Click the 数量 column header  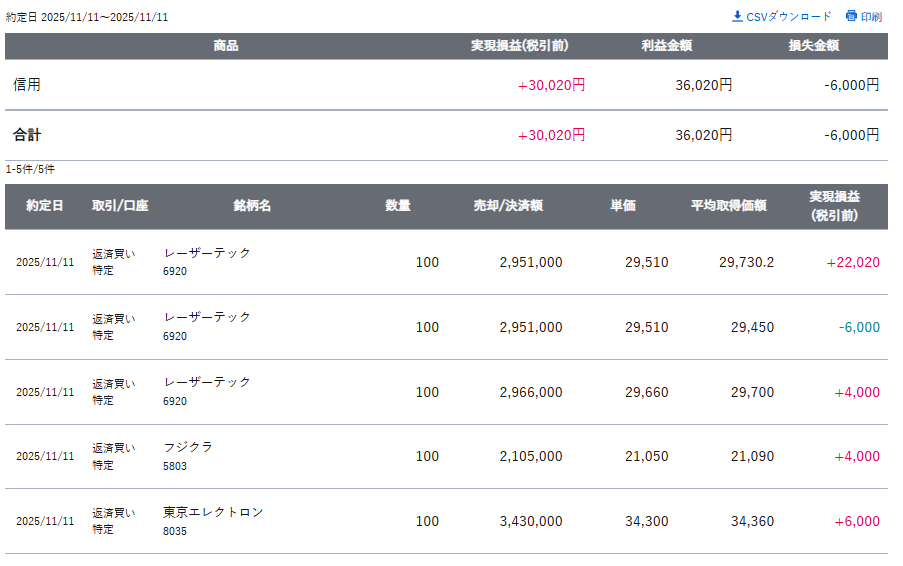(x=398, y=206)
